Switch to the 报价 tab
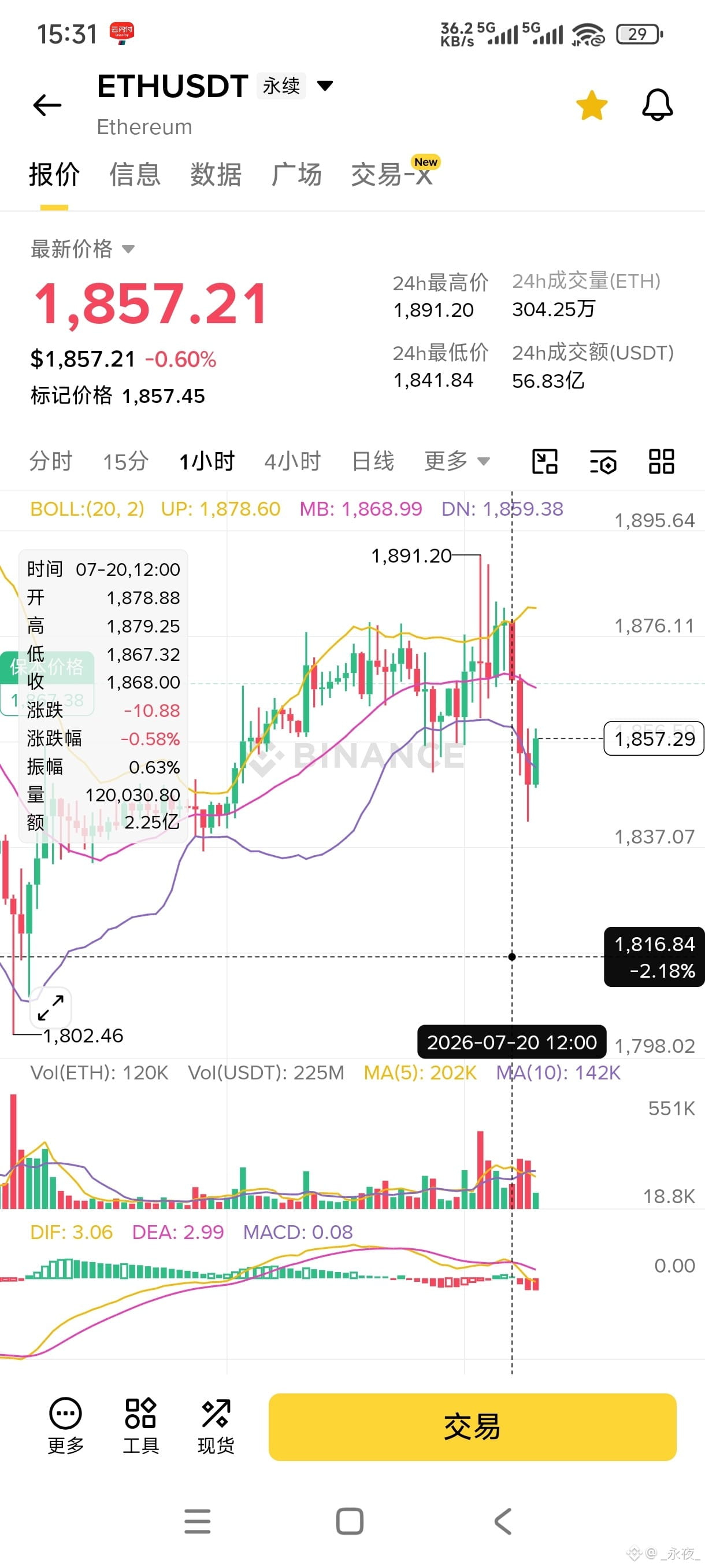 54,174
